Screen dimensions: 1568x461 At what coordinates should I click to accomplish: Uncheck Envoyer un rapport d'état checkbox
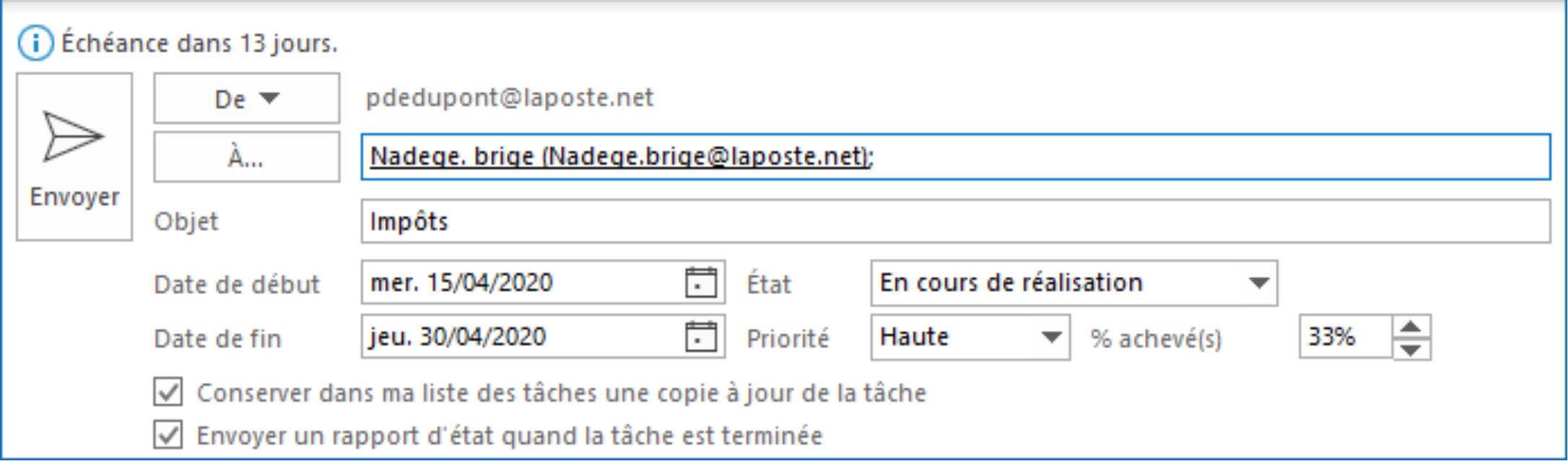coord(167,435)
